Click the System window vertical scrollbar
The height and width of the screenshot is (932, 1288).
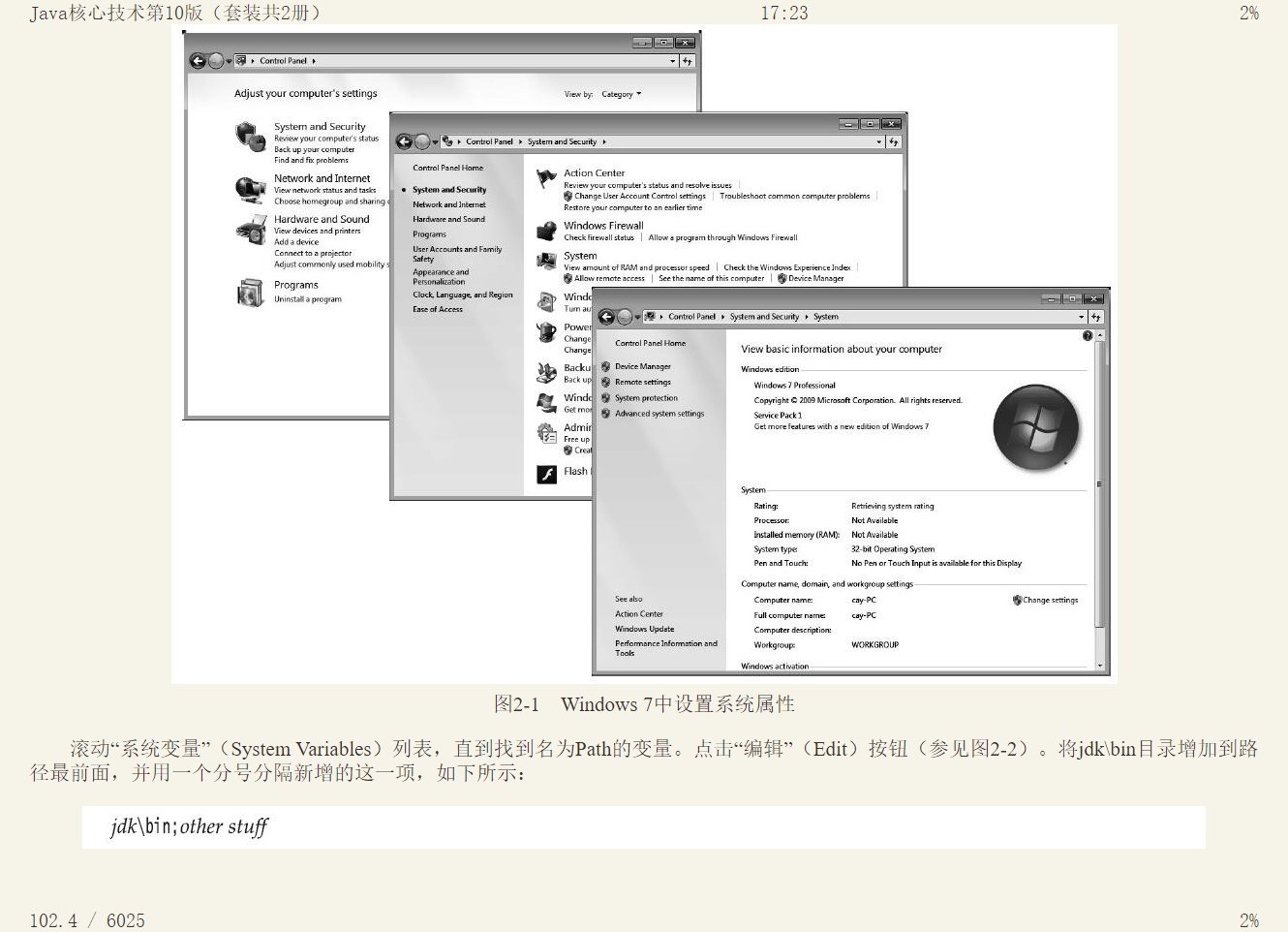(x=1099, y=484)
